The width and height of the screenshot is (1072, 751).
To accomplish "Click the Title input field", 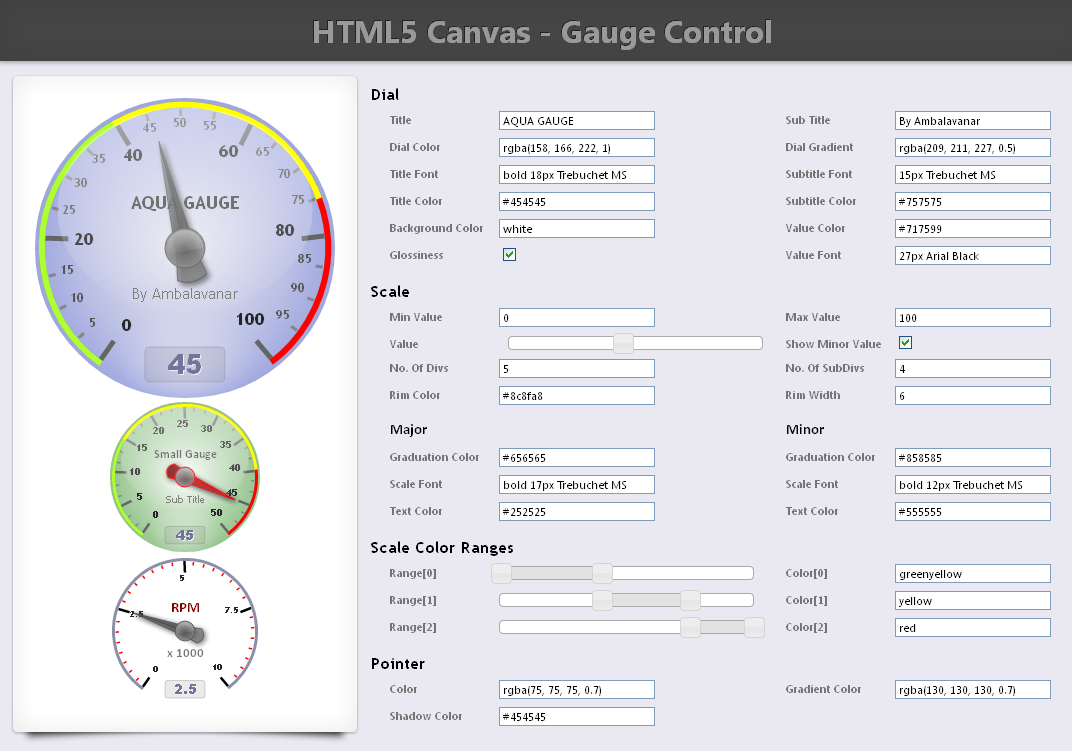I will (576, 121).
